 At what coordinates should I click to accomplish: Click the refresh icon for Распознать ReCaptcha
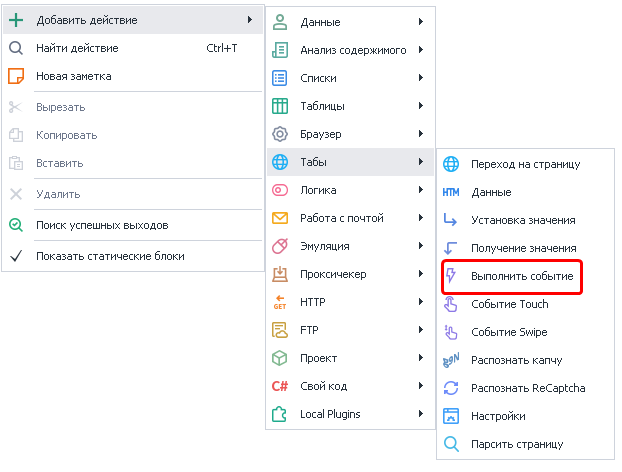point(451,388)
